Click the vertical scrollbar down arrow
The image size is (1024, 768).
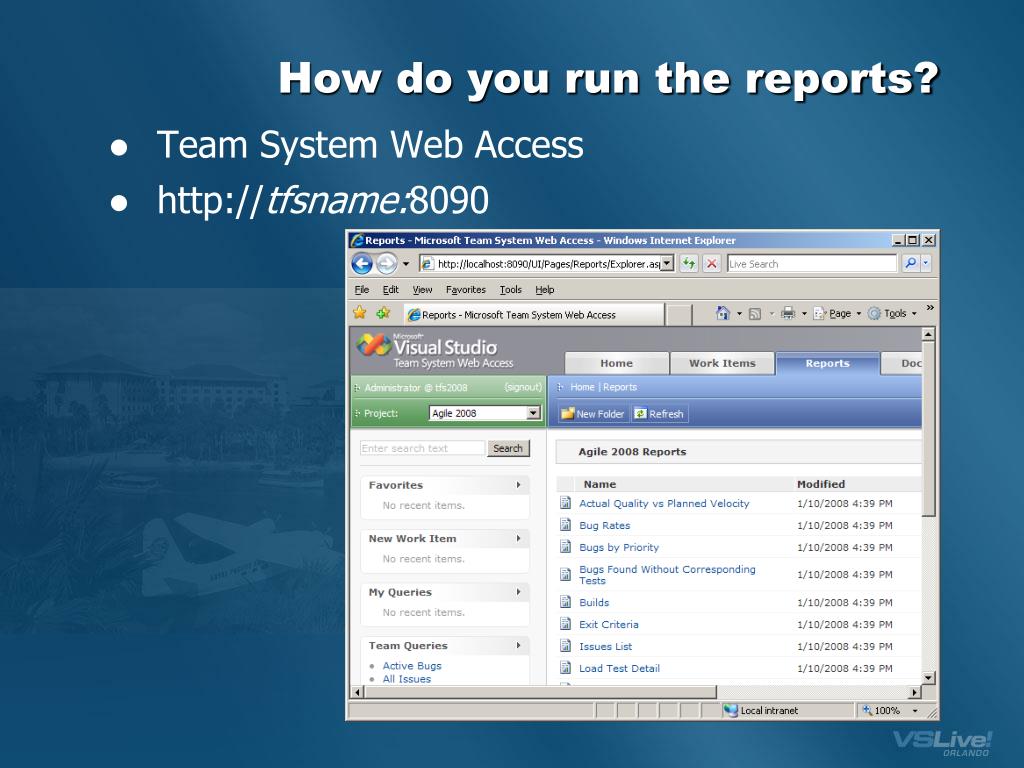coord(928,677)
